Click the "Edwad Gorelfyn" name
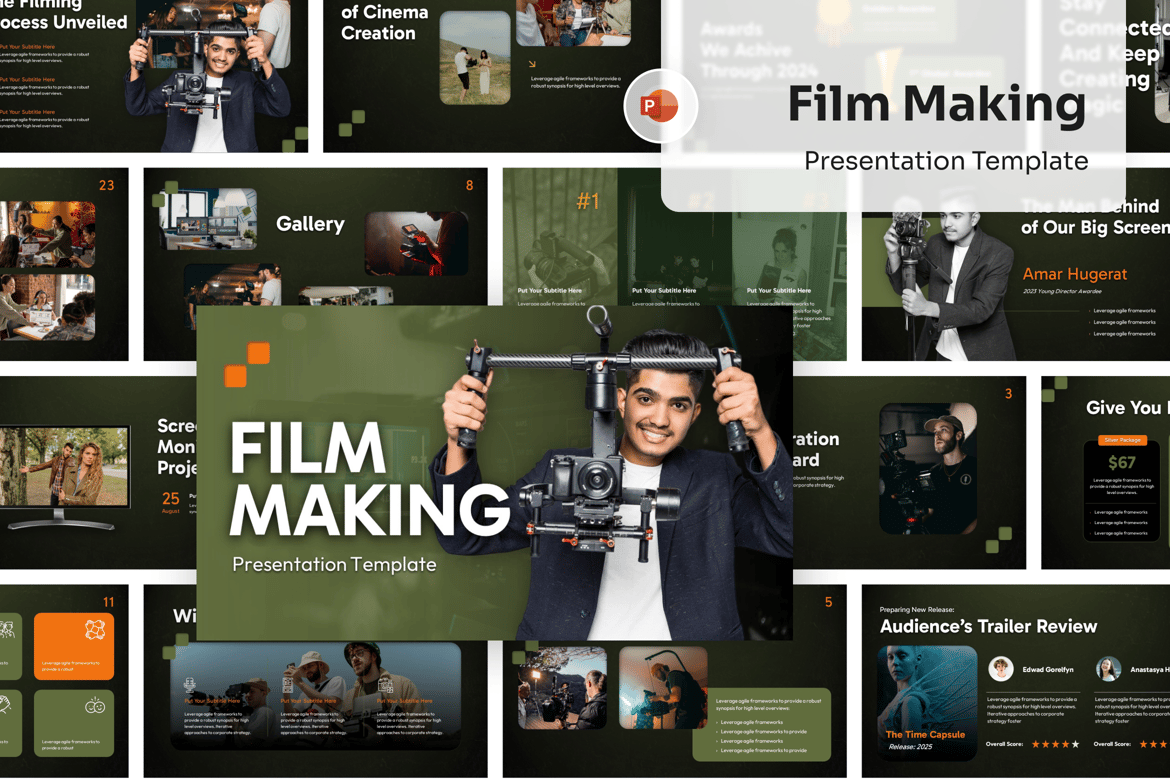The height and width of the screenshot is (780, 1170). [x=1048, y=670]
